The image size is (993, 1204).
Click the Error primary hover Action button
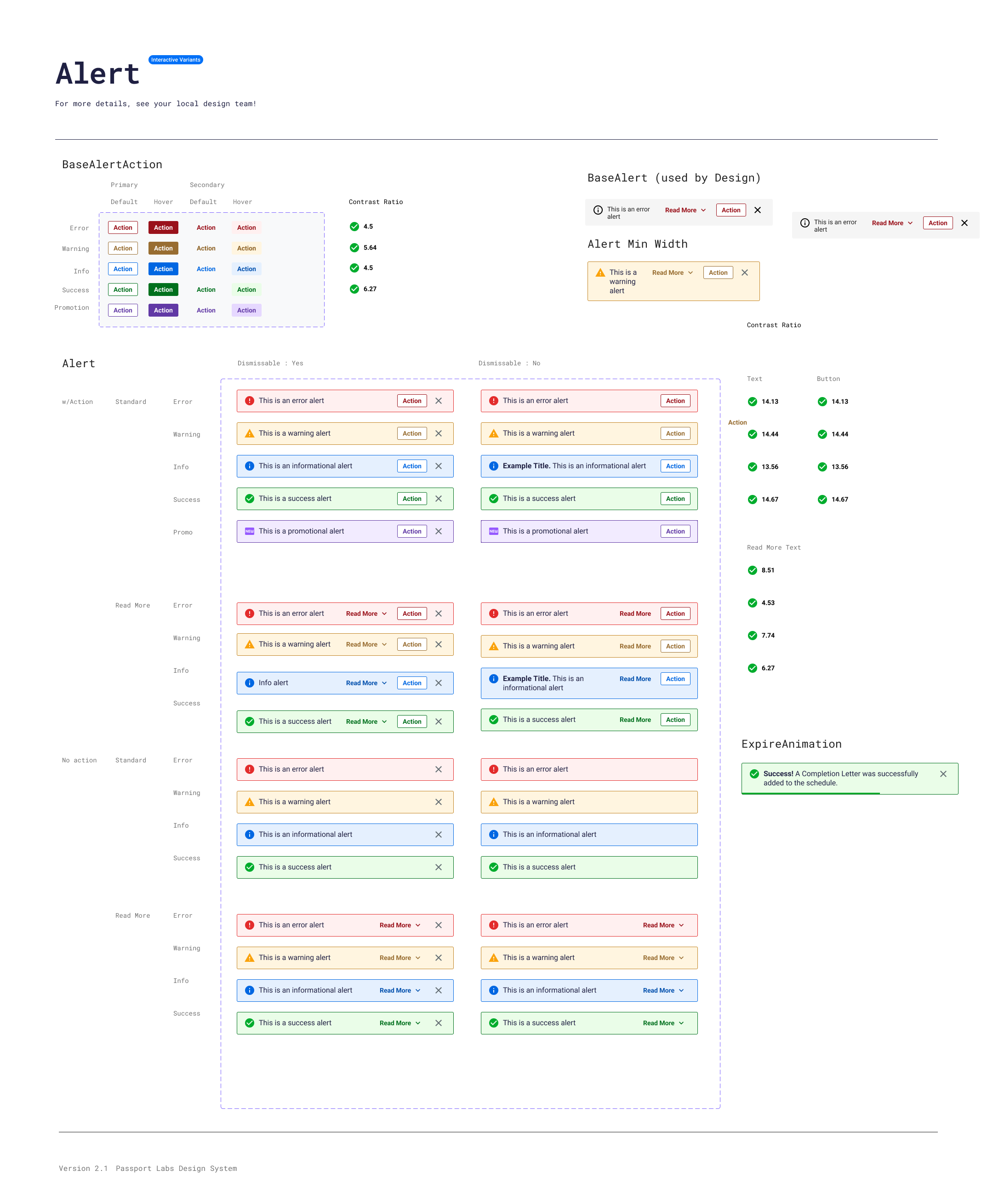coord(163,227)
